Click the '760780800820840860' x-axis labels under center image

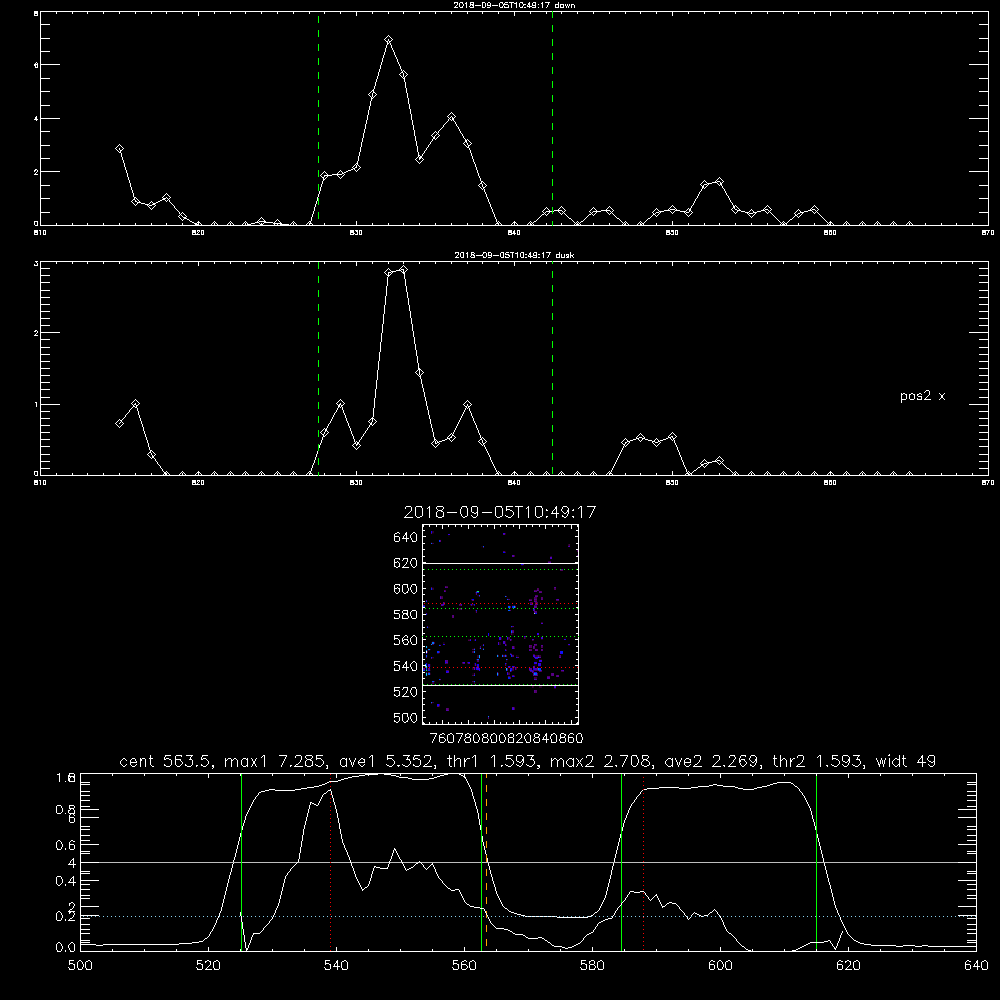(x=506, y=738)
